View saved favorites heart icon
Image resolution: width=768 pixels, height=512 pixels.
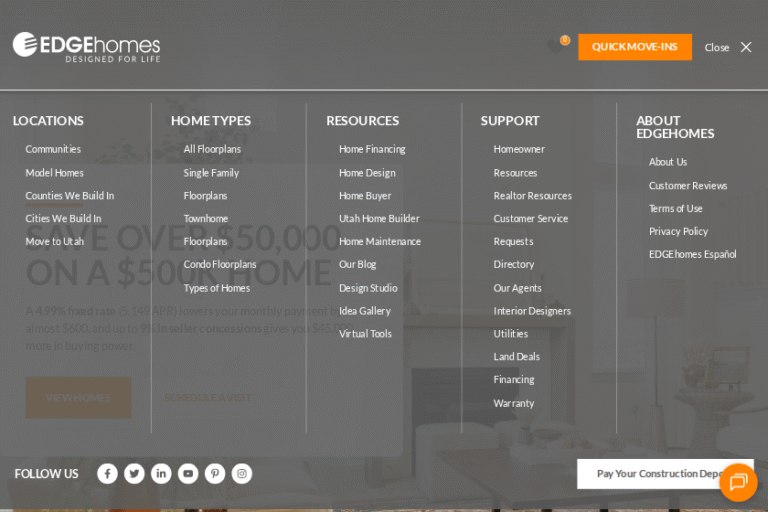[x=557, y=47]
